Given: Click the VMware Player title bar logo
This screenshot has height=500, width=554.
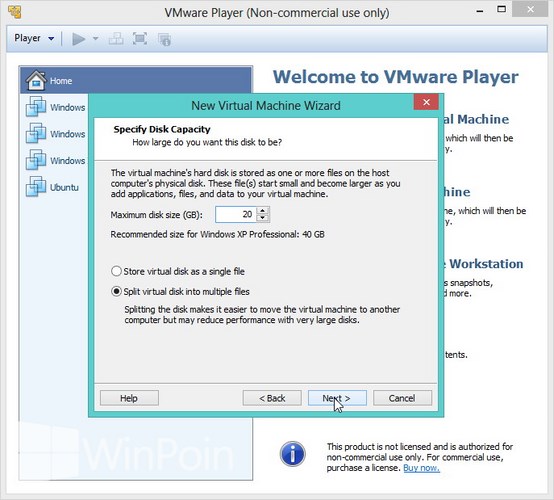Looking at the screenshot, I should [x=15, y=12].
